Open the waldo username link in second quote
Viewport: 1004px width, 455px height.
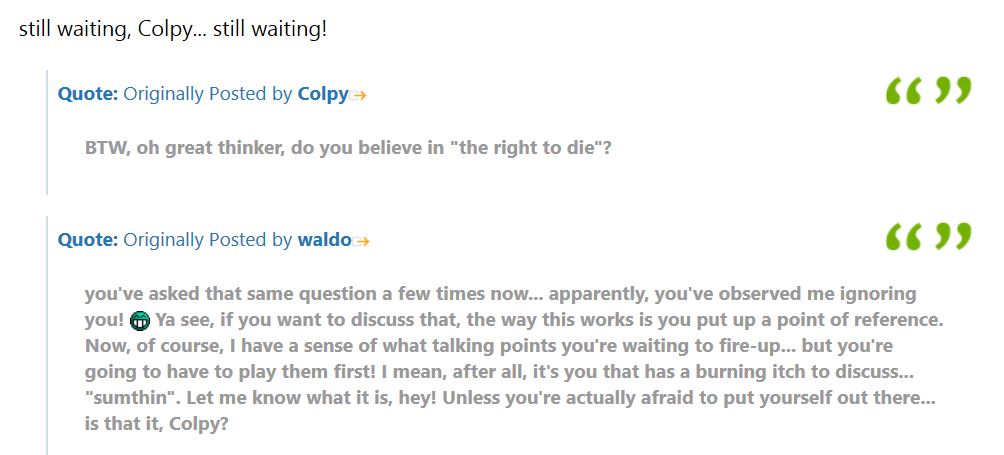324,240
